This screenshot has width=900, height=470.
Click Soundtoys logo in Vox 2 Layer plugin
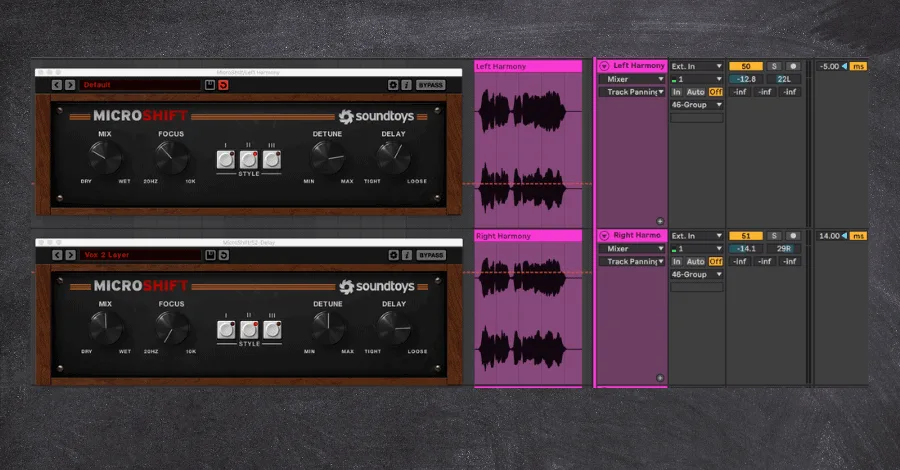377,286
